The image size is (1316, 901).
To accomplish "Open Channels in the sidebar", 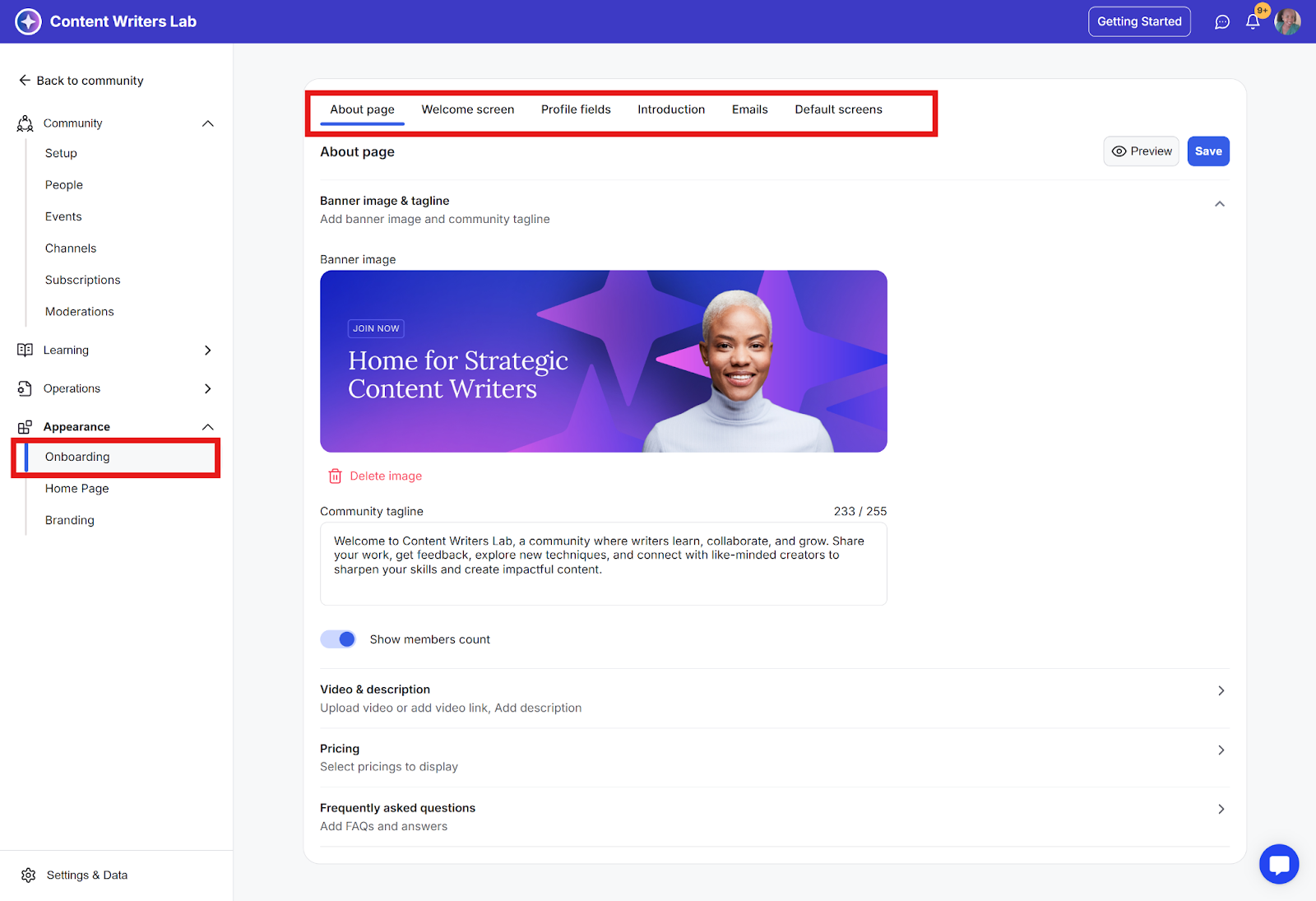I will 71,248.
